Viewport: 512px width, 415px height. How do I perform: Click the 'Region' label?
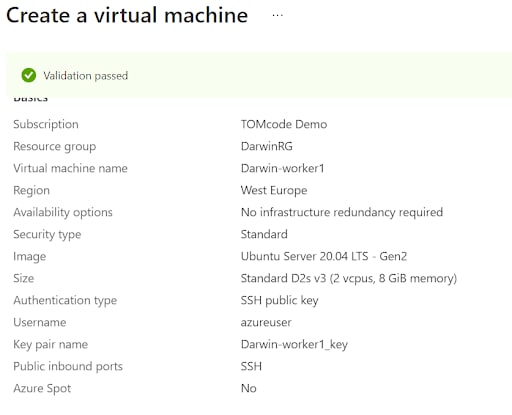(32, 190)
